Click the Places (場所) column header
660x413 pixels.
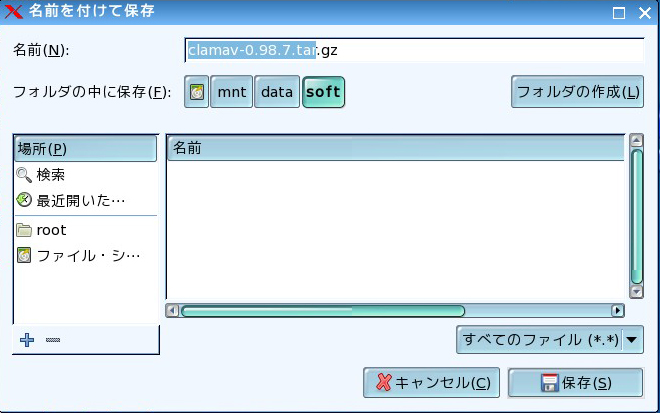86,148
